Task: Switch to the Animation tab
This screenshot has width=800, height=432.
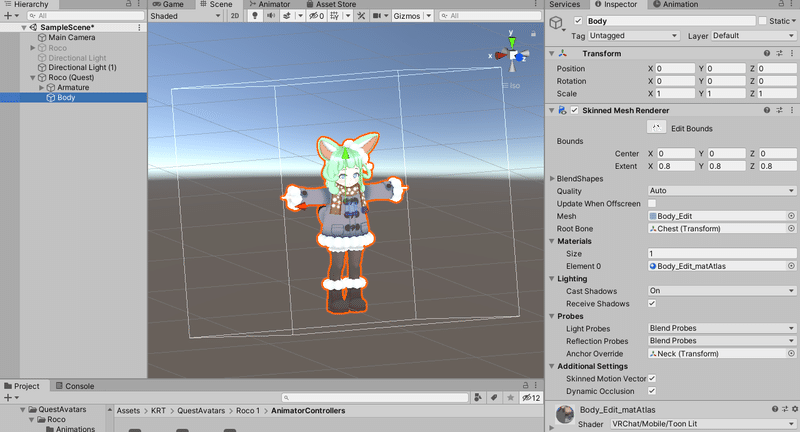Action: coord(676,4)
